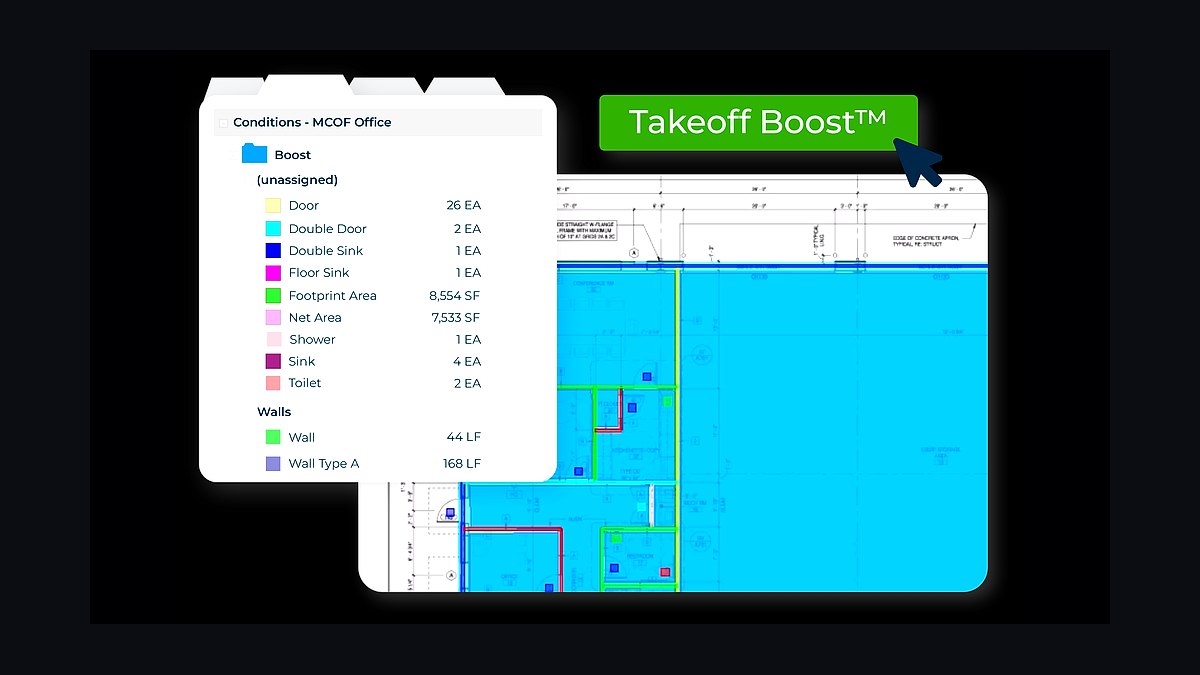The width and height of the screenshot is (1200, 675).
Task: Select the Footprint Area condition label
Action: [332, 295]
